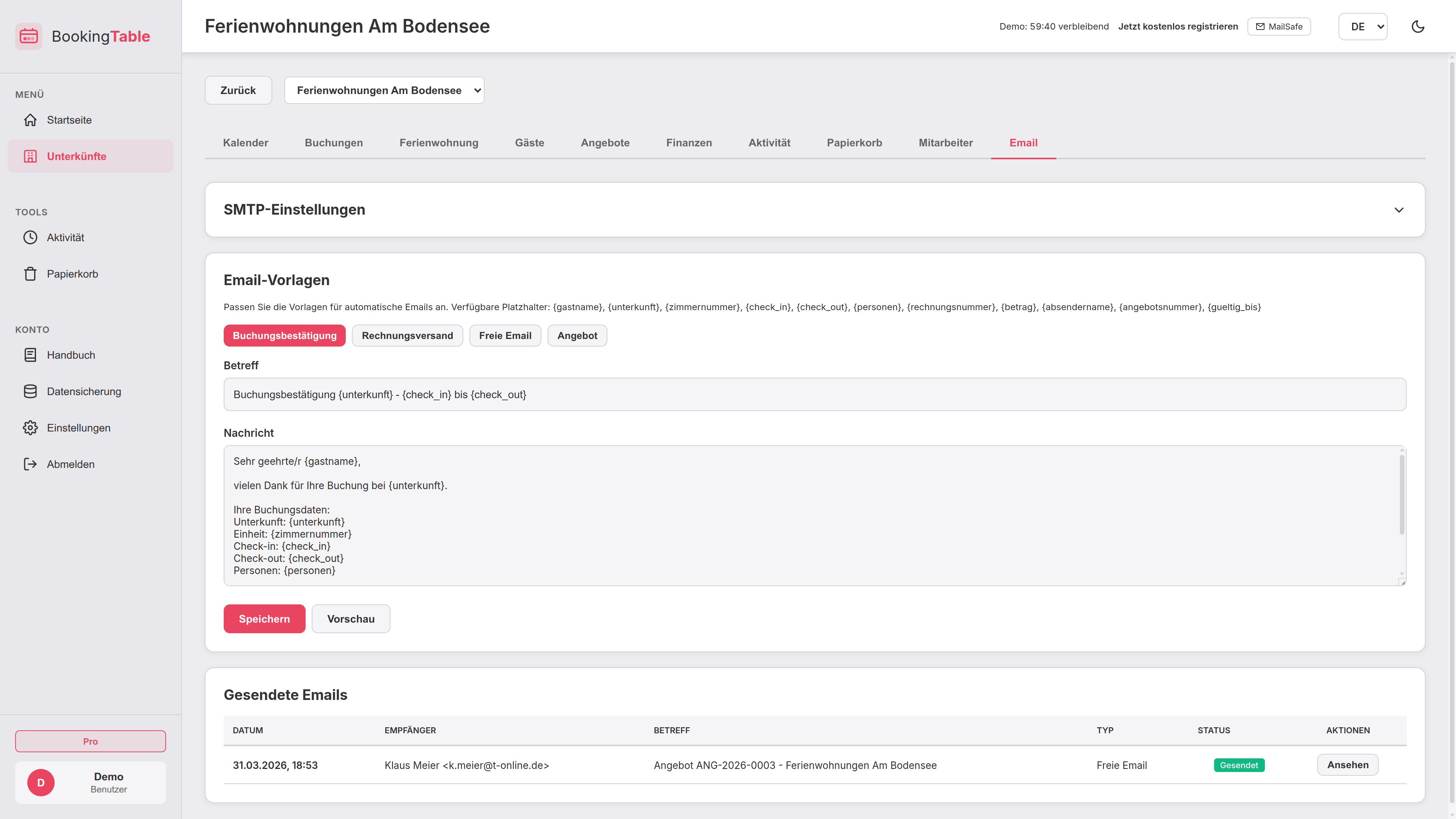Open the Ferienwohnung tab
The width and height of the screenshot is (1456, 819).
pyautogui.click(x=439, y=143)
